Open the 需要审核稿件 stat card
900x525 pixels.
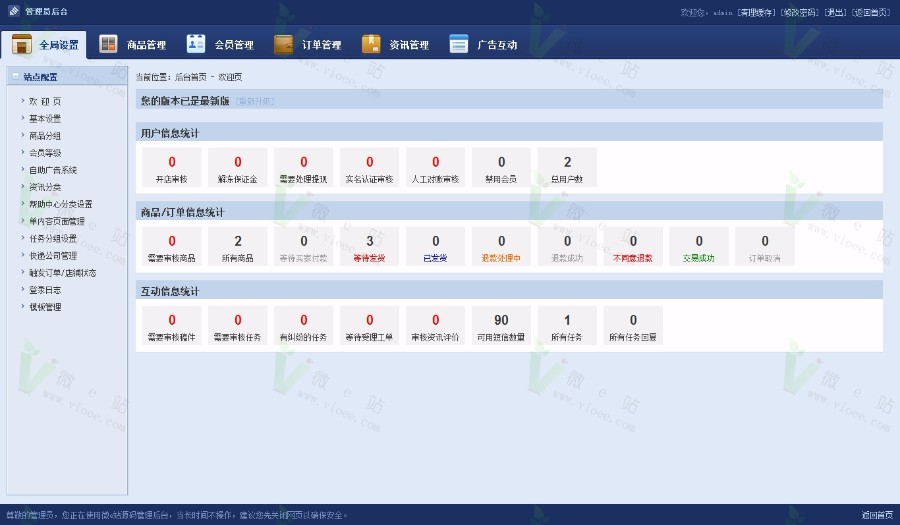point(172,326)
